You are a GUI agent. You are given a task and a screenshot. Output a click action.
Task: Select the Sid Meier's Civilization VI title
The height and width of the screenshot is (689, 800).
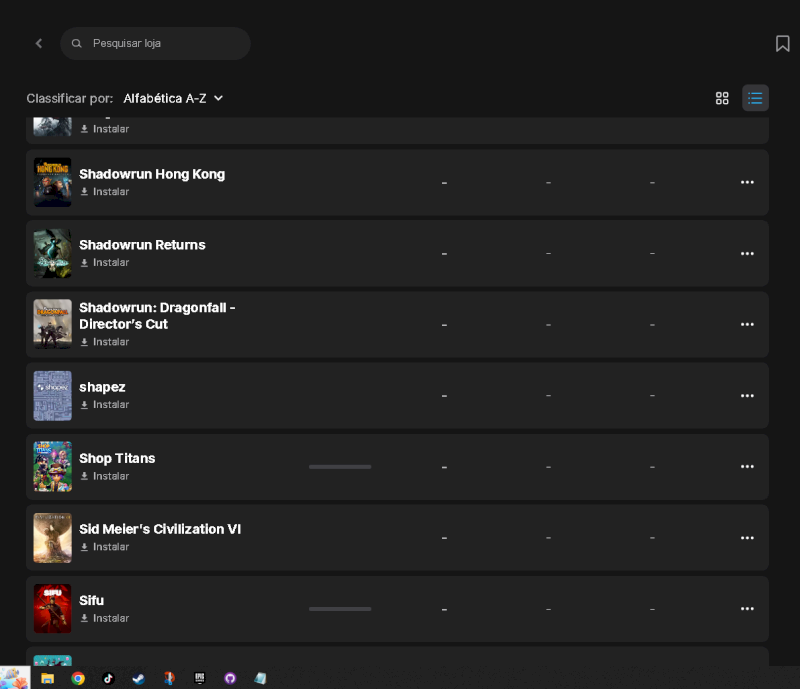point(160,529)
